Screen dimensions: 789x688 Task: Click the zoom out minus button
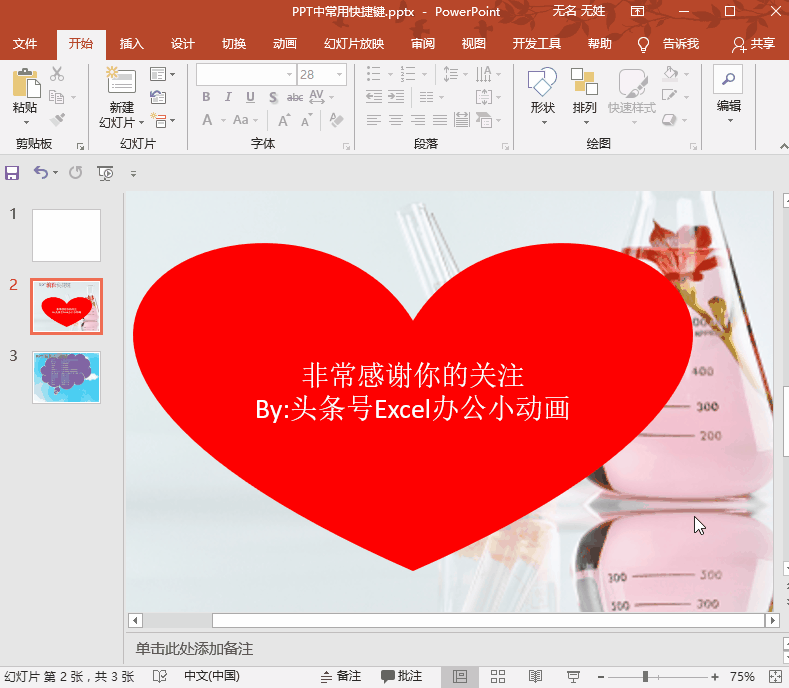click(601, 677)
